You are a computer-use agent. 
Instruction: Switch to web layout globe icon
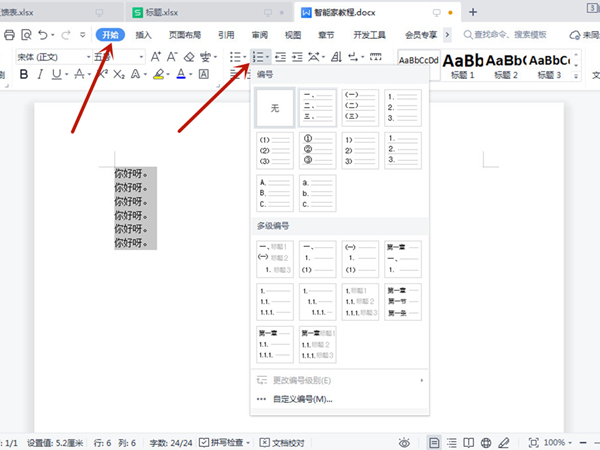485,442
